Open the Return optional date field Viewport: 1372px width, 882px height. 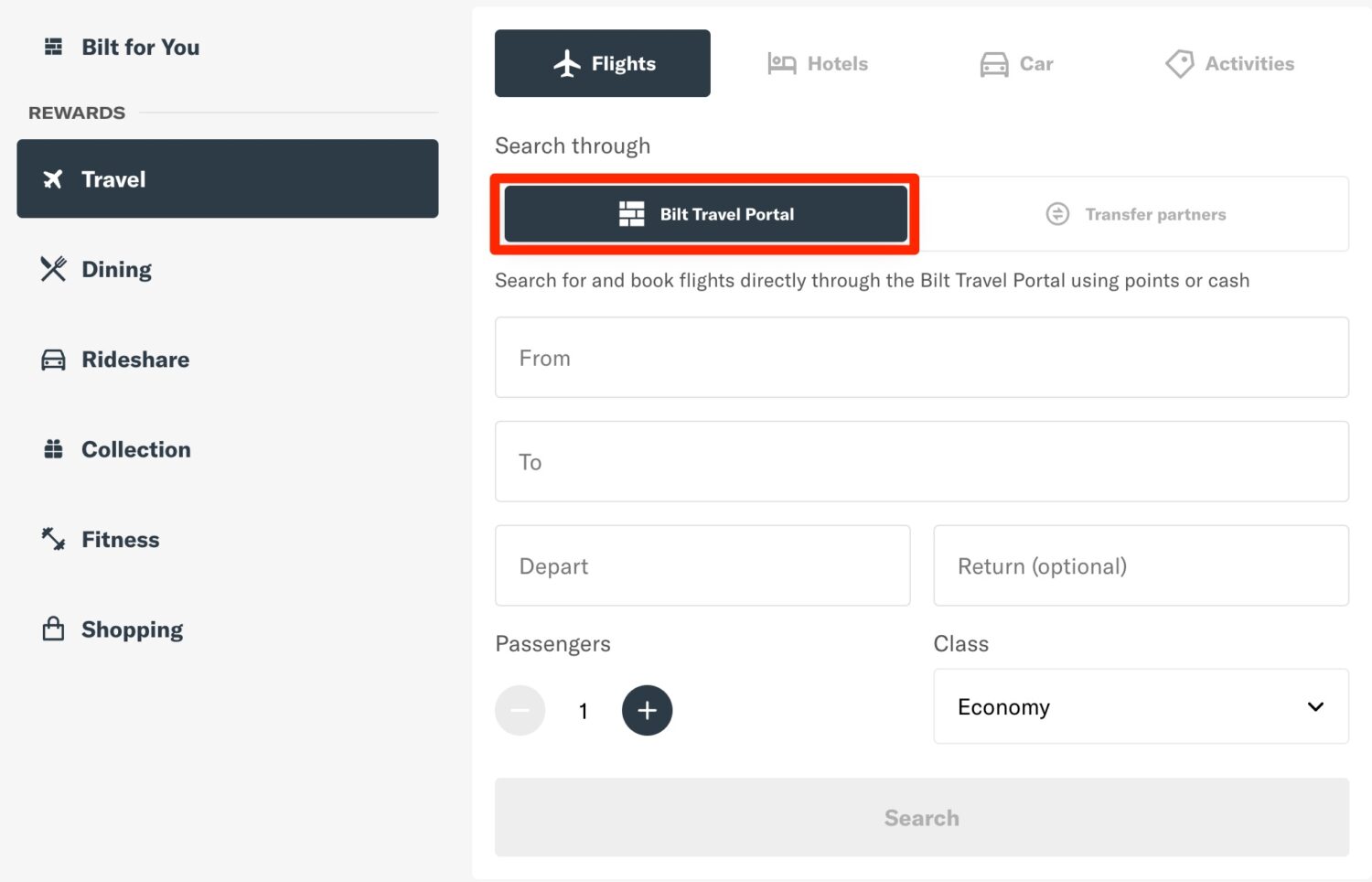[1141, 565]
